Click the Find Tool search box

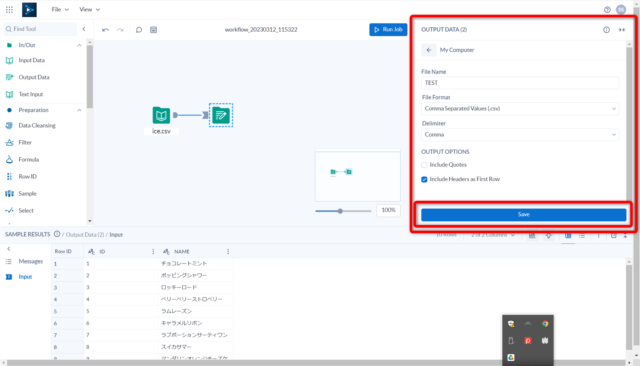40,29
